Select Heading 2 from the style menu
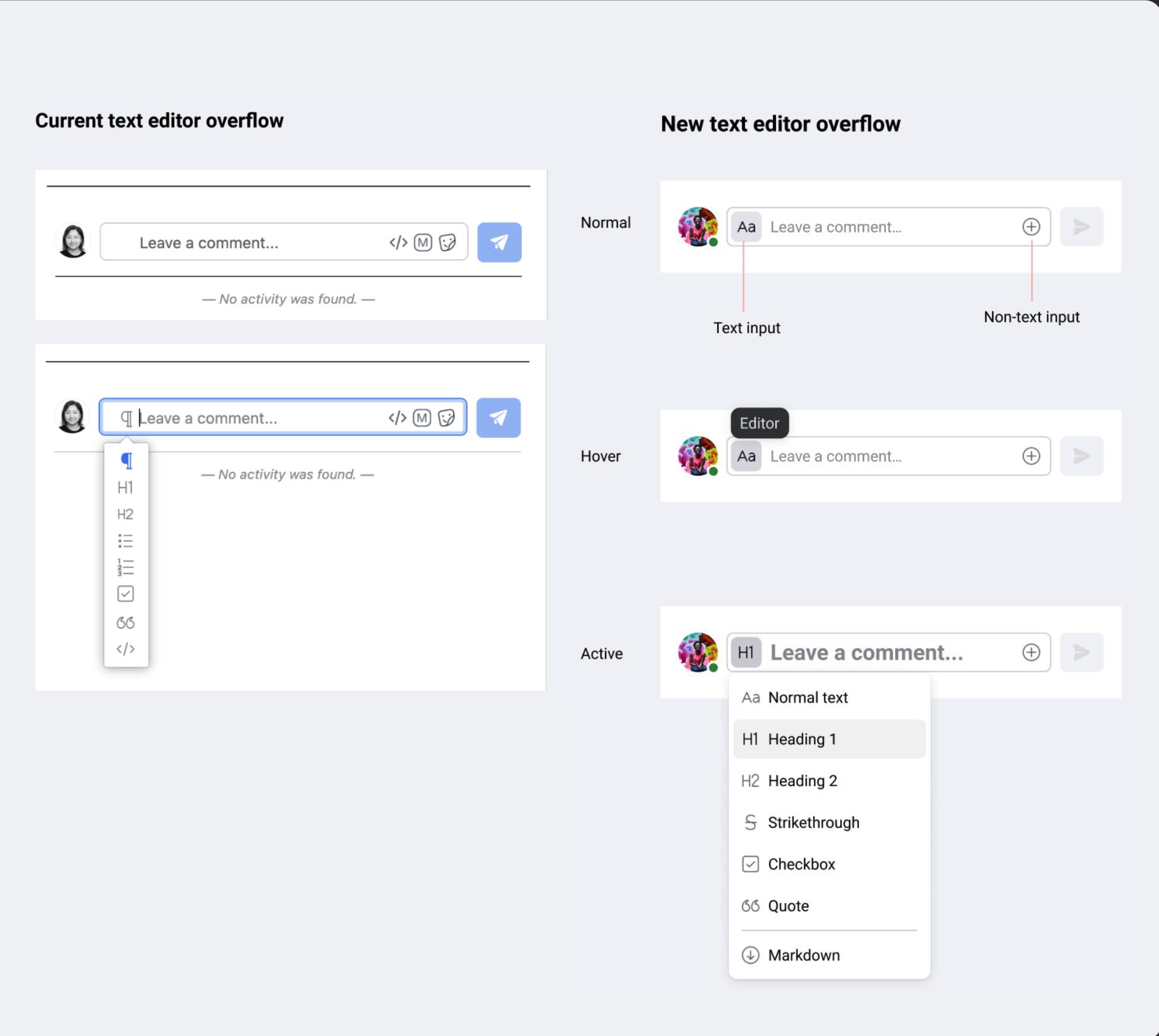Image resolution: width=1159 pixels, height=1036 pixels. pyautogui.click(x=802, y=781)
